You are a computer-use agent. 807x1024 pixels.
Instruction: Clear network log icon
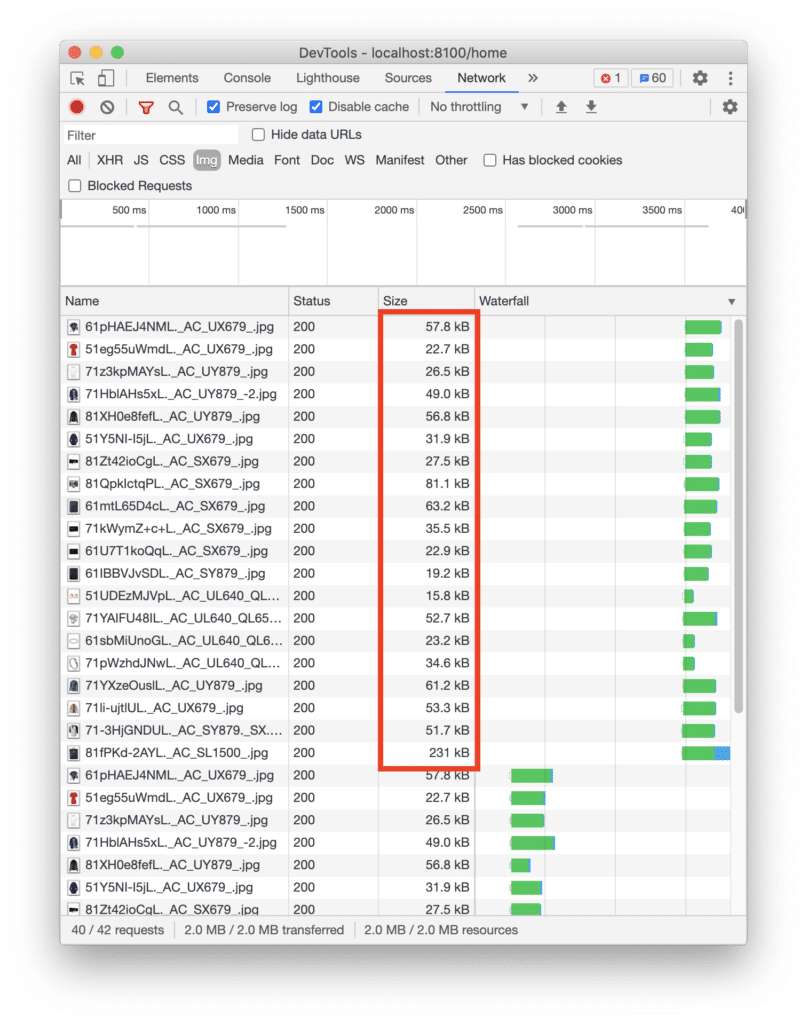point(107,107)
